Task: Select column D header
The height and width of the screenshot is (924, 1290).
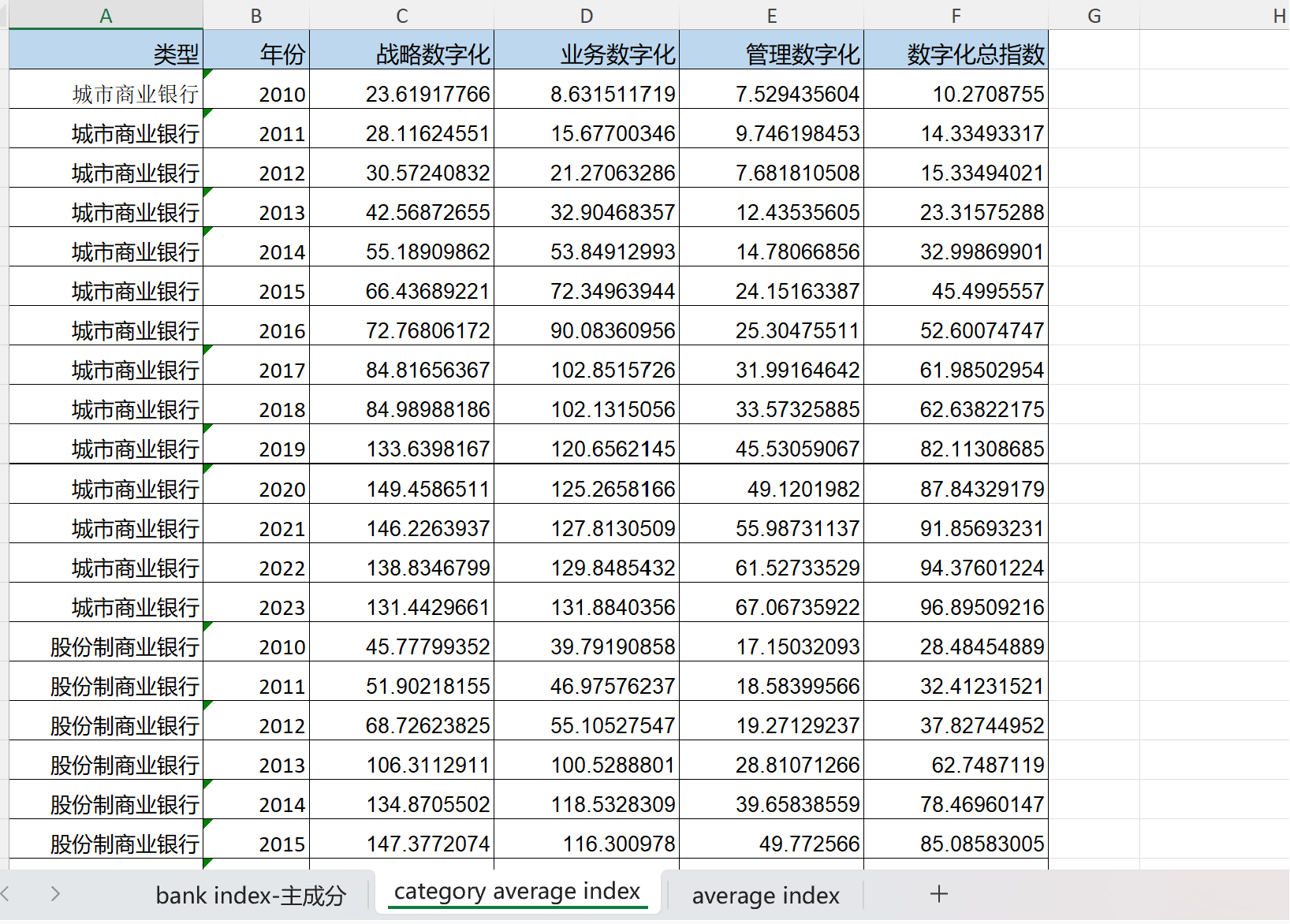Action: tap(587, 16)
